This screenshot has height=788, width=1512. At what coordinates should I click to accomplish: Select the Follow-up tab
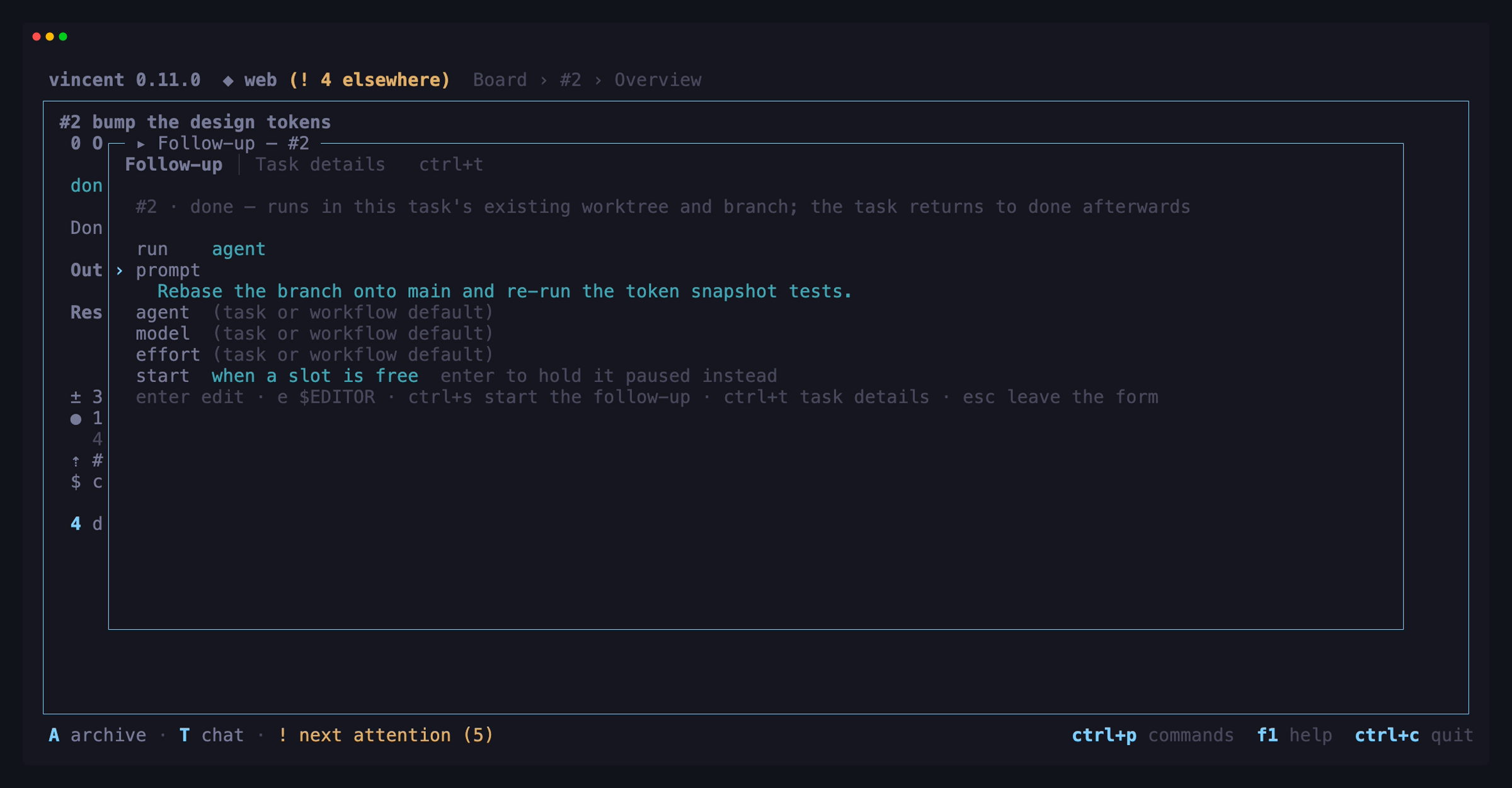pos(173,165)
